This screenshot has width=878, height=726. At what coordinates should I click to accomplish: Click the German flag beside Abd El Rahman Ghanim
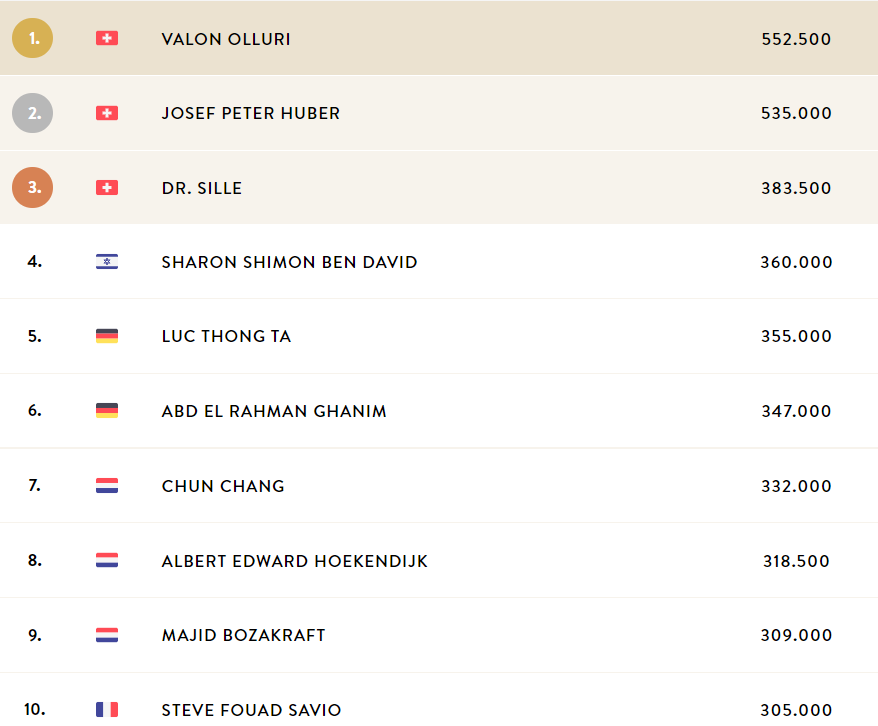(107, 411)
